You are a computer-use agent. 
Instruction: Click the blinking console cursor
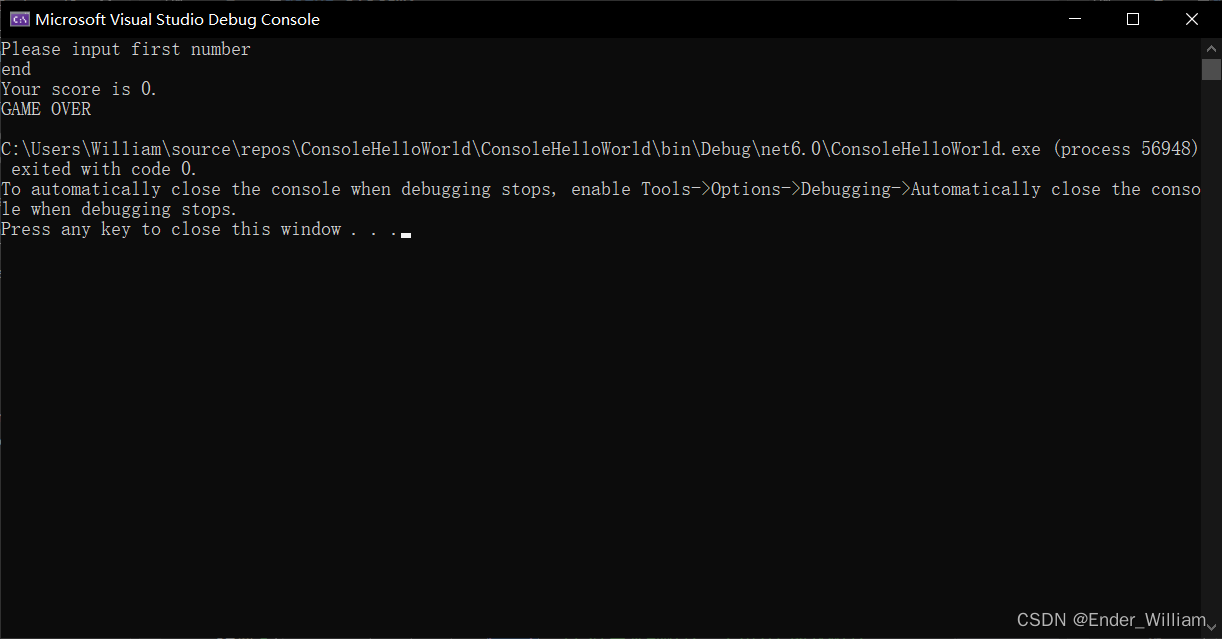pyautogui.click(x=406, y=234)
